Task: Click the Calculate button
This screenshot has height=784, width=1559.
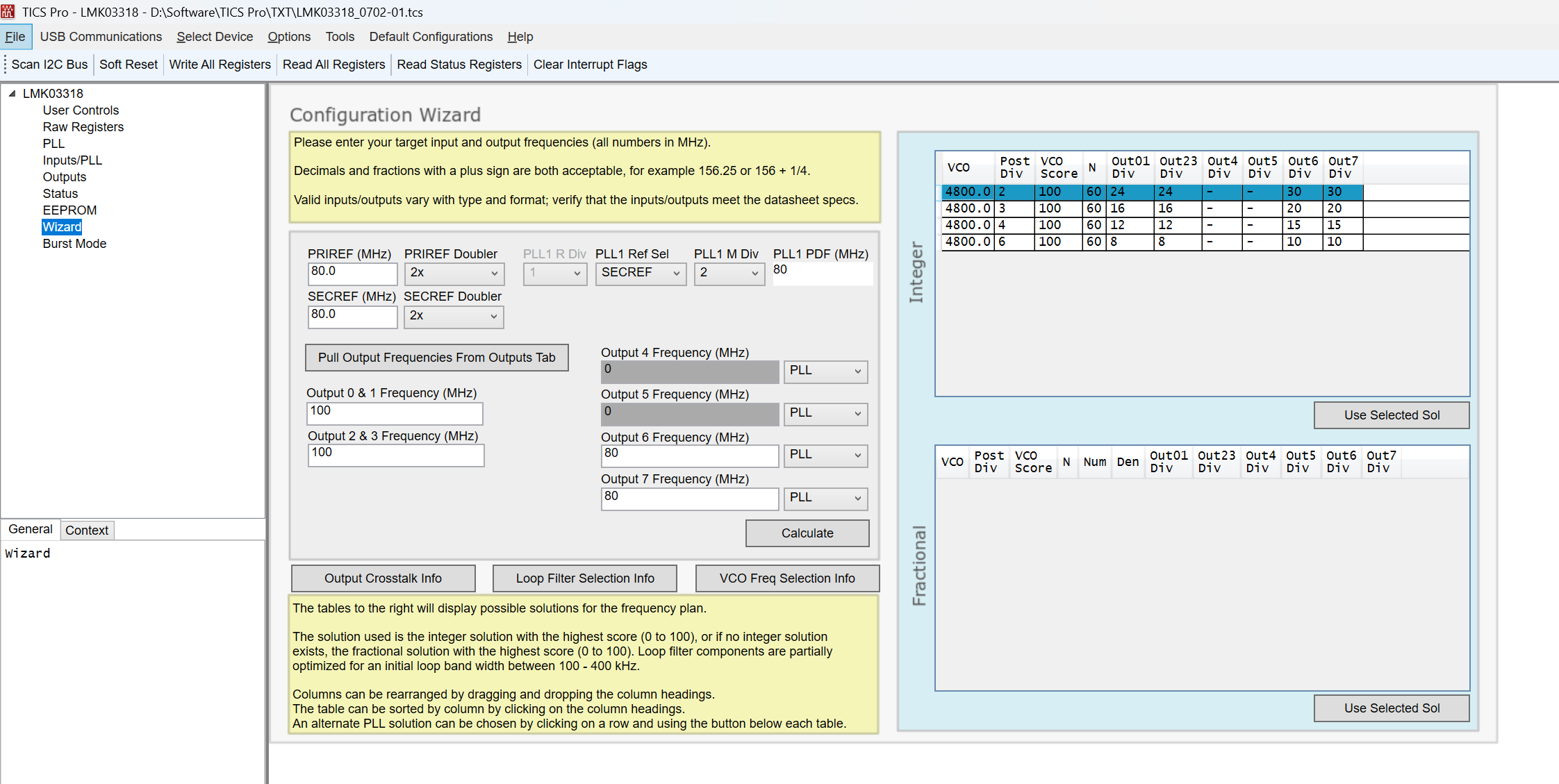Action: tap(807, 533)
